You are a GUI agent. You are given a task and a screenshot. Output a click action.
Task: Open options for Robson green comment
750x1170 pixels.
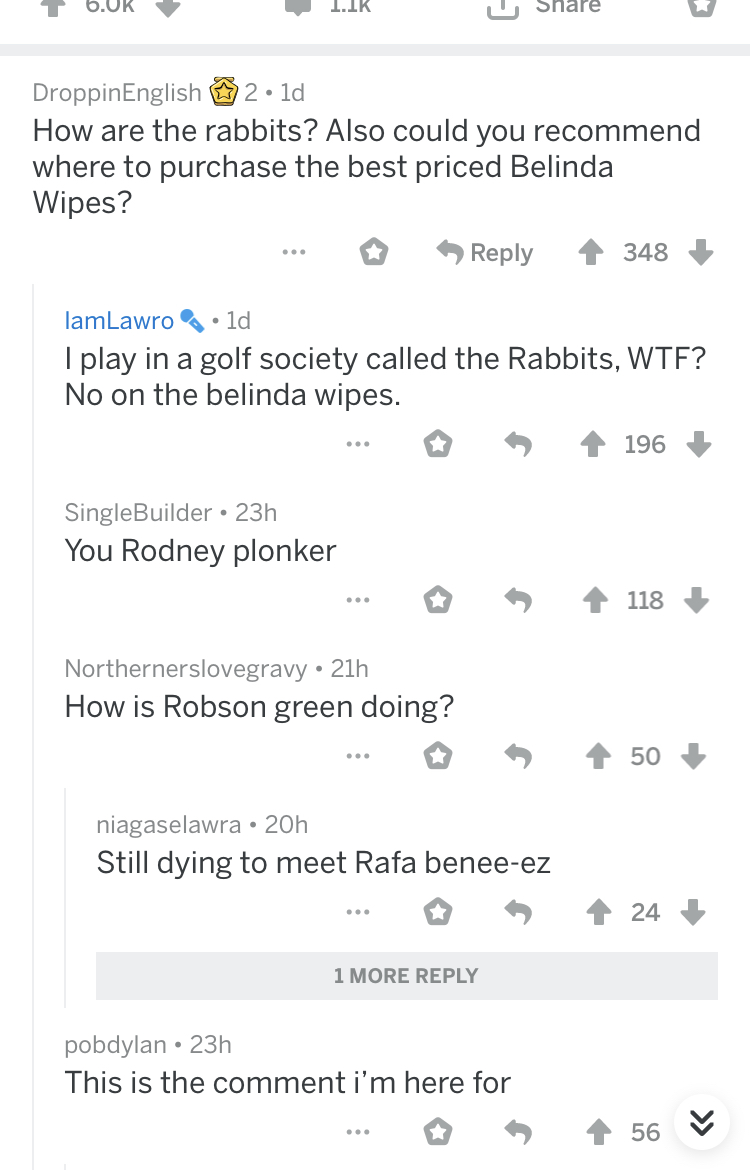(x=356, y=756)
